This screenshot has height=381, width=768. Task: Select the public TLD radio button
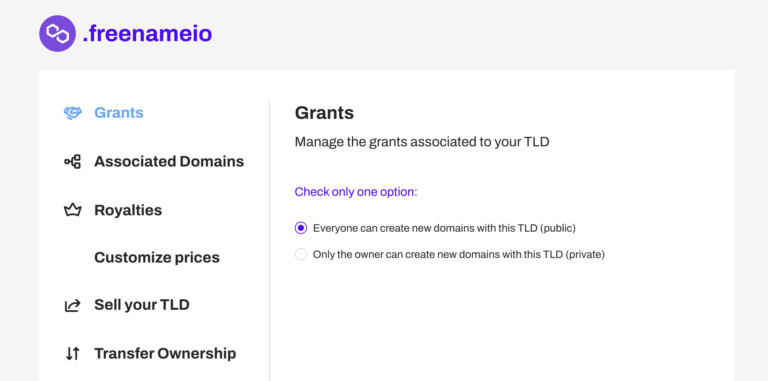pyautogui.click(x=301, y=228)
